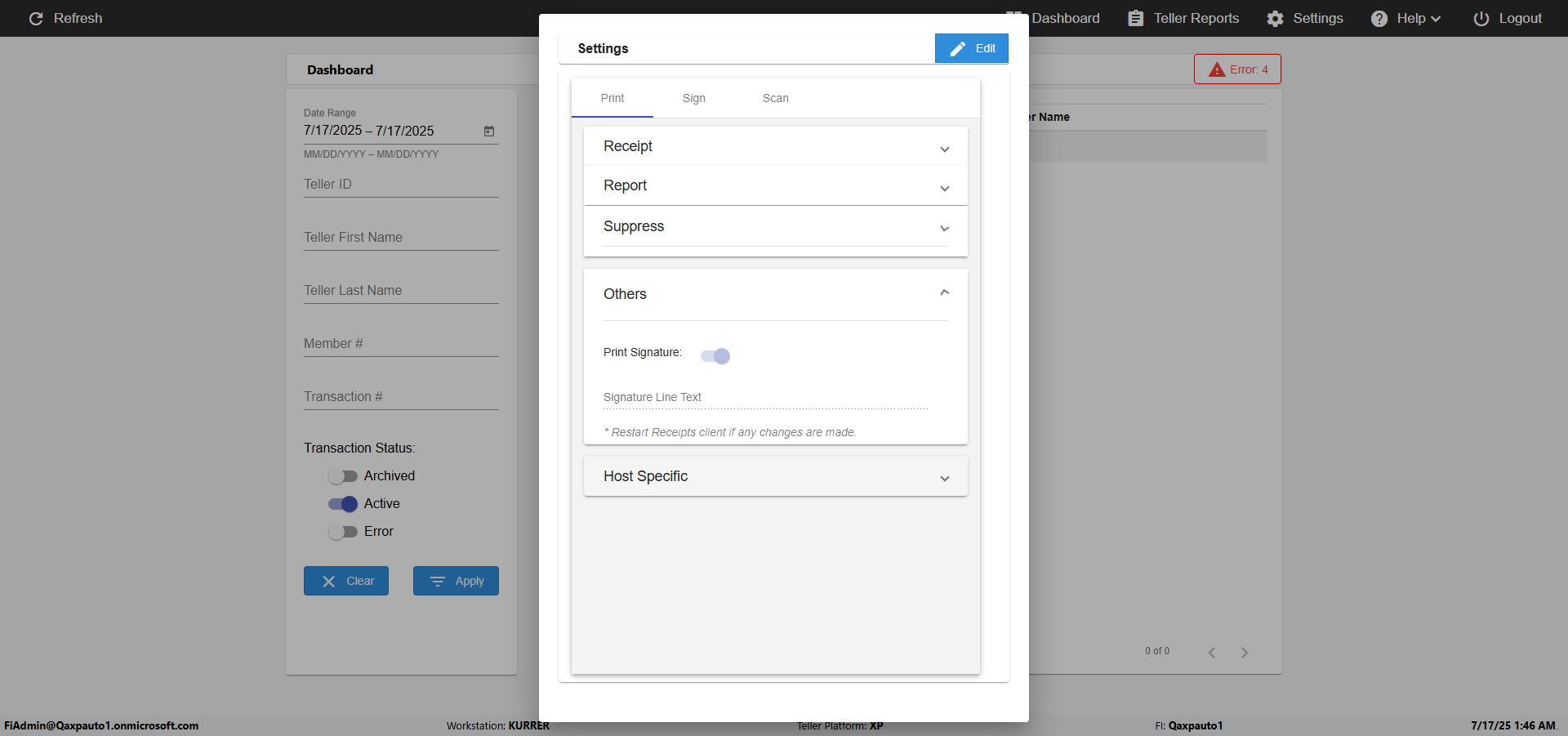Screen dimensions: 1568x736
Task: Go to previous page arrow
Action: (x=1212, y=652)
